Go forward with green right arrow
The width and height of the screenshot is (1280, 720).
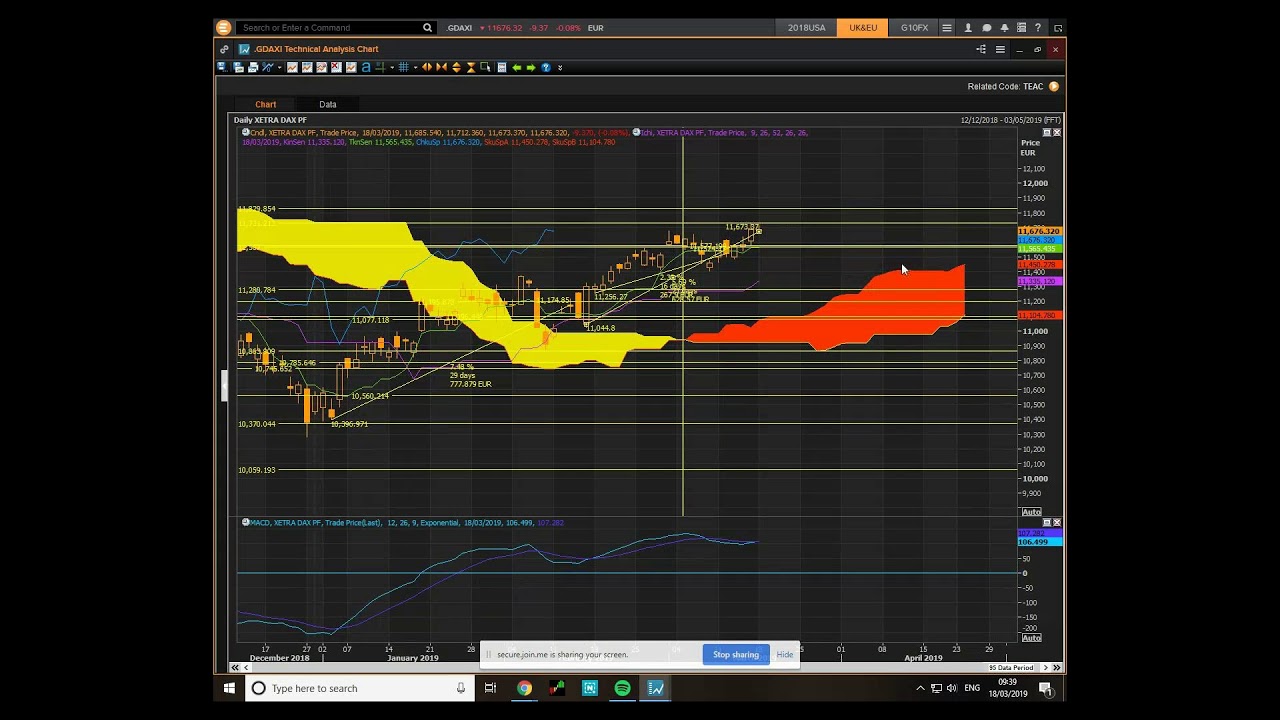[x=531, y=67]
